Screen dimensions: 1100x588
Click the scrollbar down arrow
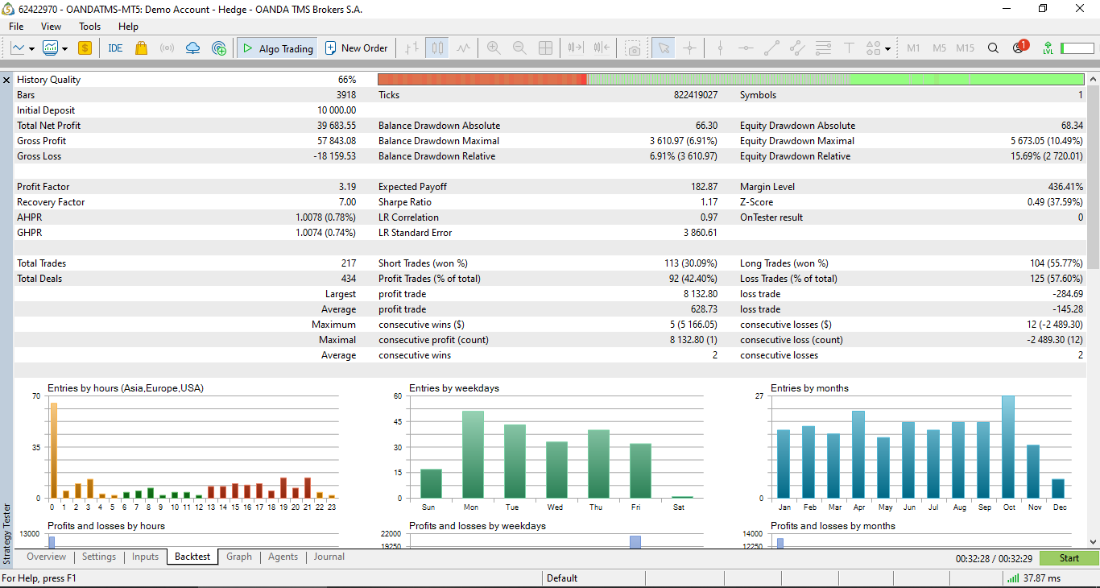[x=1094, y=542]
